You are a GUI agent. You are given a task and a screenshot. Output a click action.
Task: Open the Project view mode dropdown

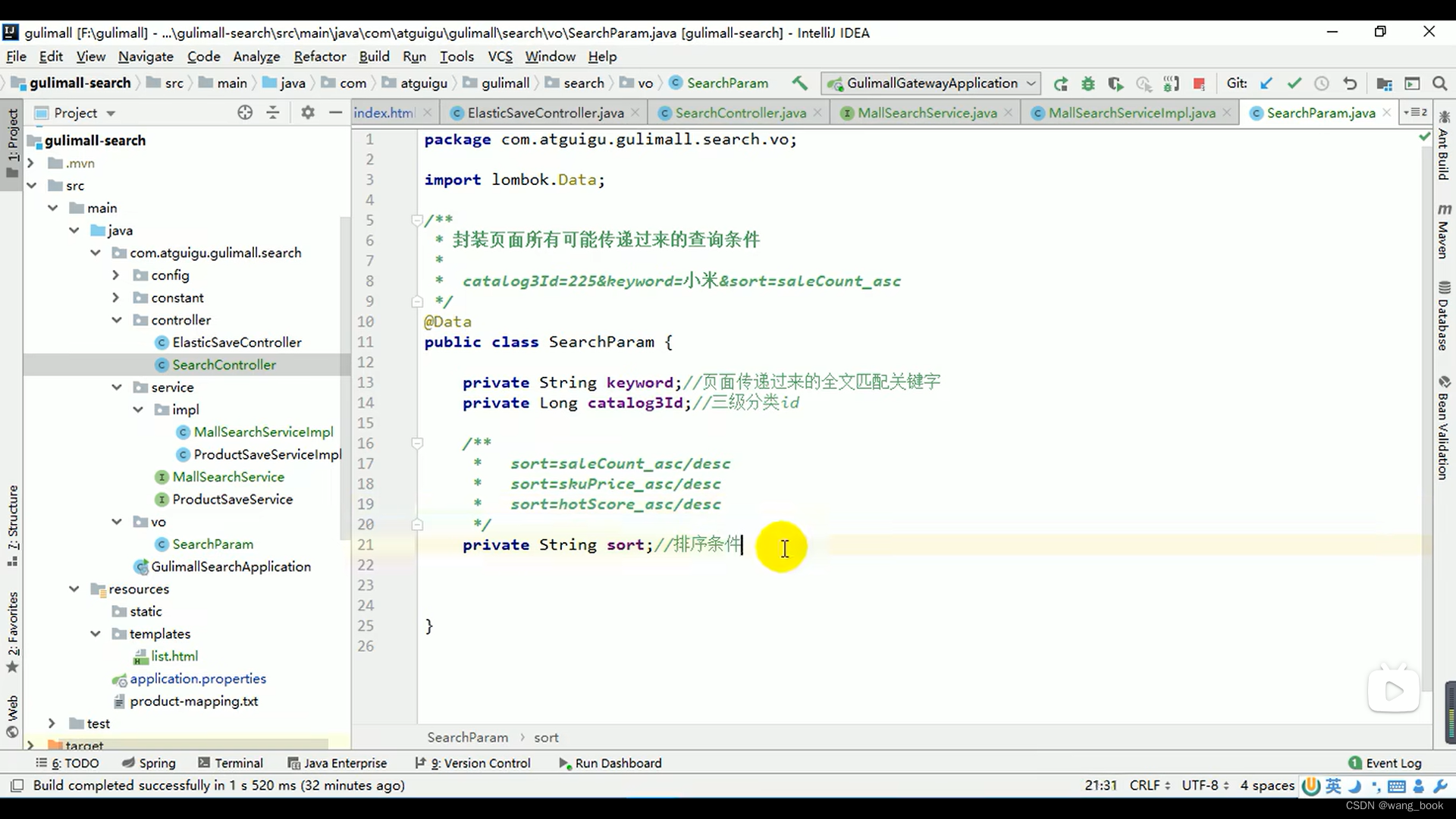111,114
